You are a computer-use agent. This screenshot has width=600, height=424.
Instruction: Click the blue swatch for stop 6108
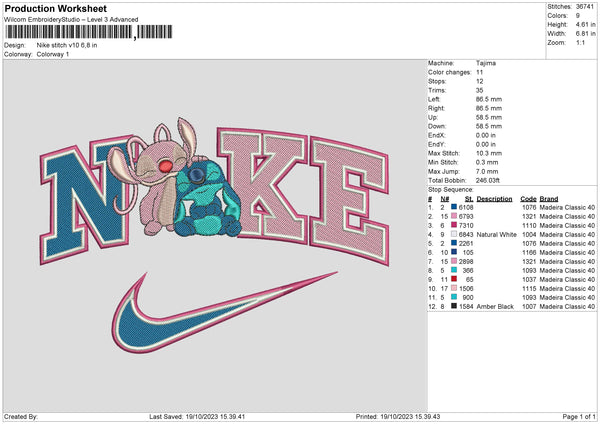click(x=454, y=207)
